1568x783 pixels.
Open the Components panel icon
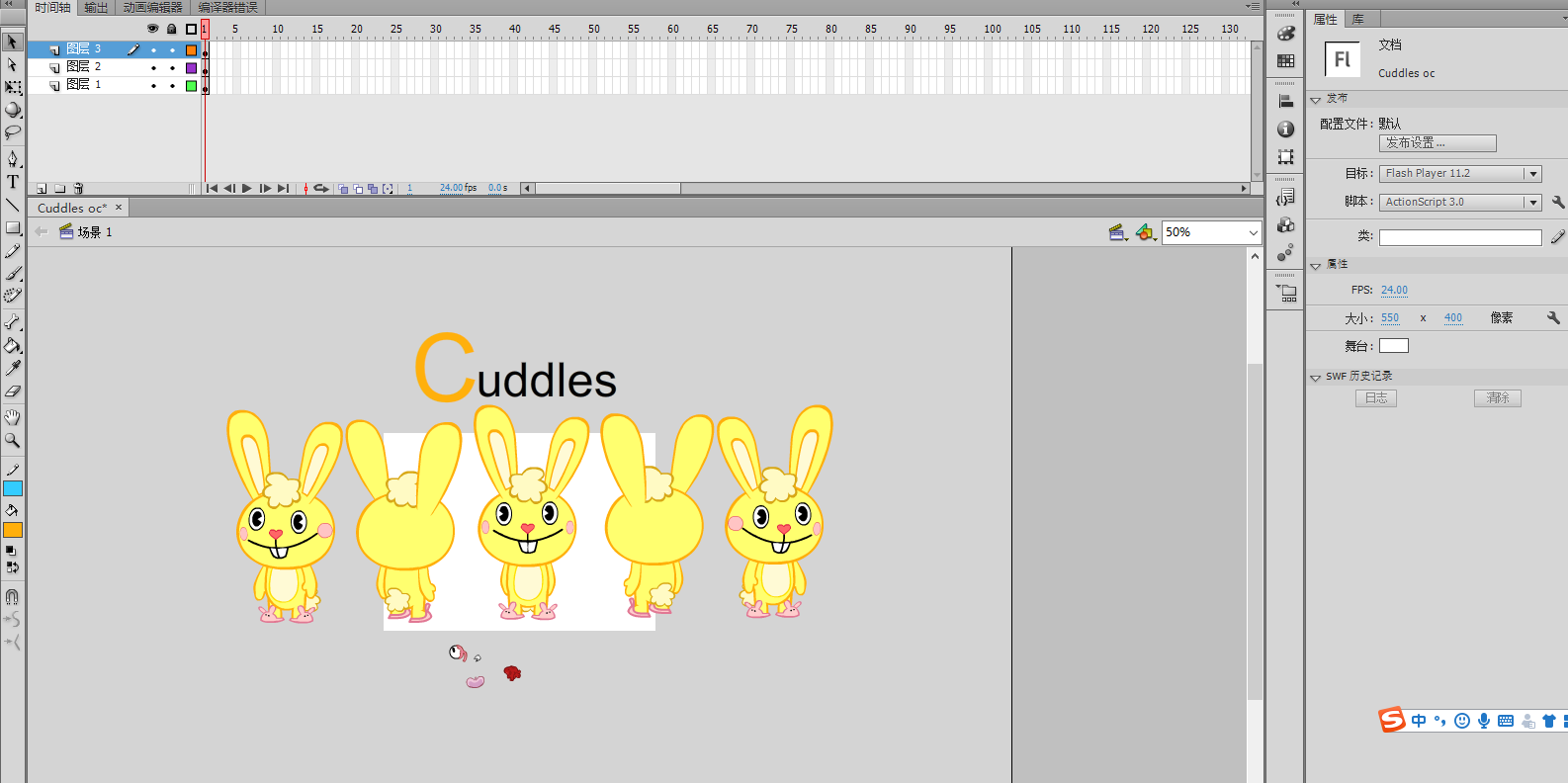coord(1285,225)
